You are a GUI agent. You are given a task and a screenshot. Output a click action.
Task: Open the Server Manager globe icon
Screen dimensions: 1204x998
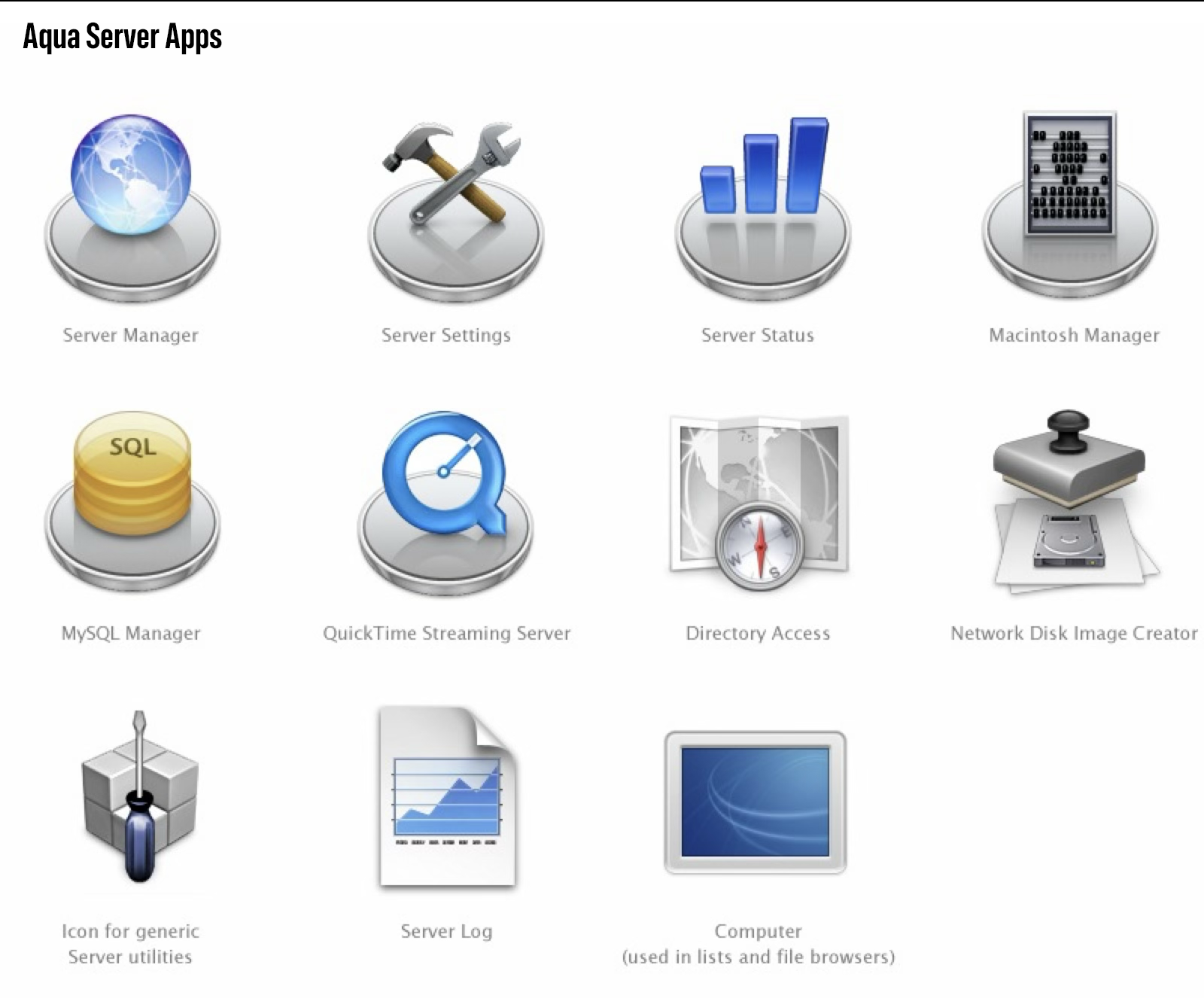pos(132,208)
